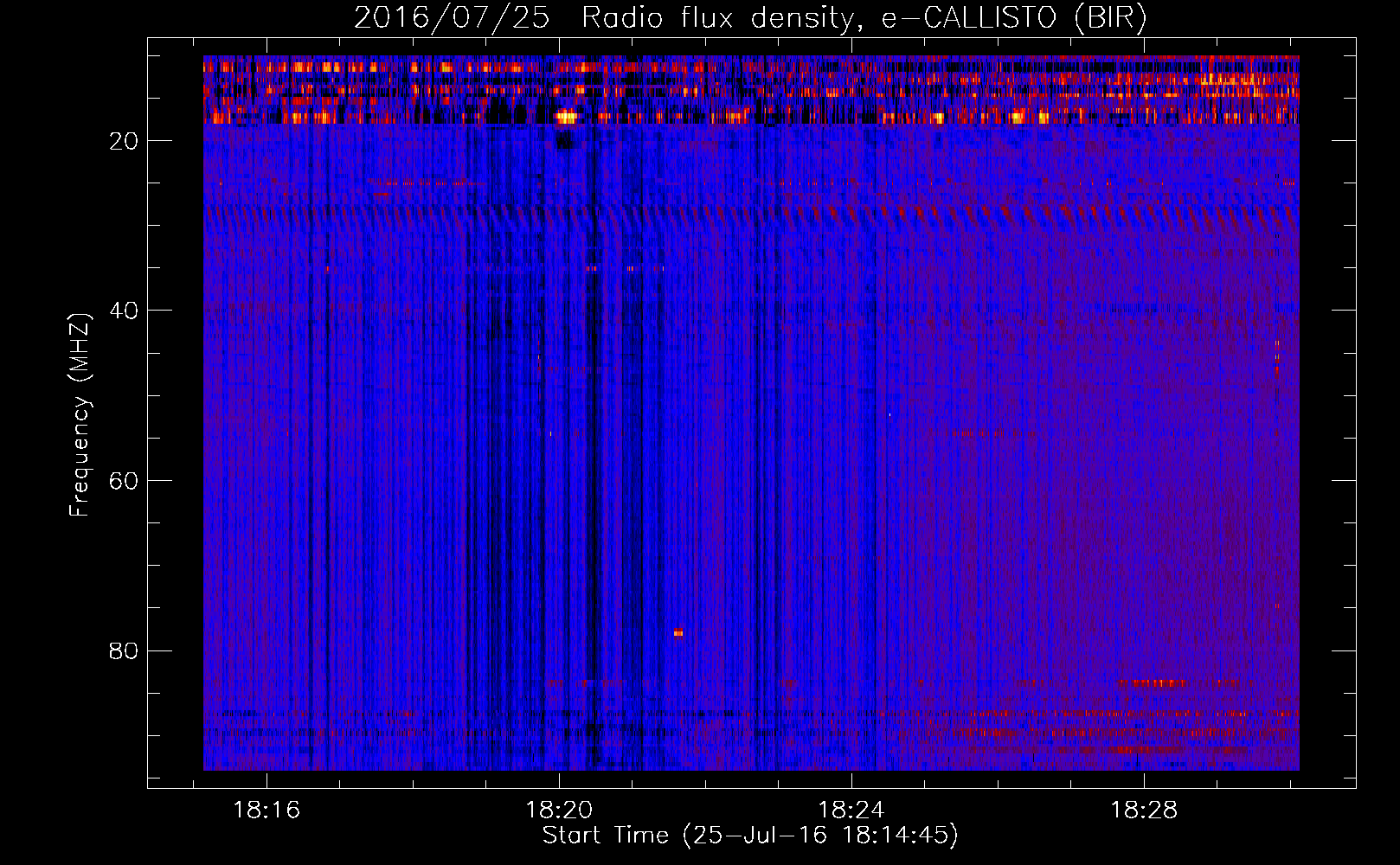The image size is (1400, 865).
Task: Click the 20 MHz frequency tick label
Action: [x=125, y=141]
